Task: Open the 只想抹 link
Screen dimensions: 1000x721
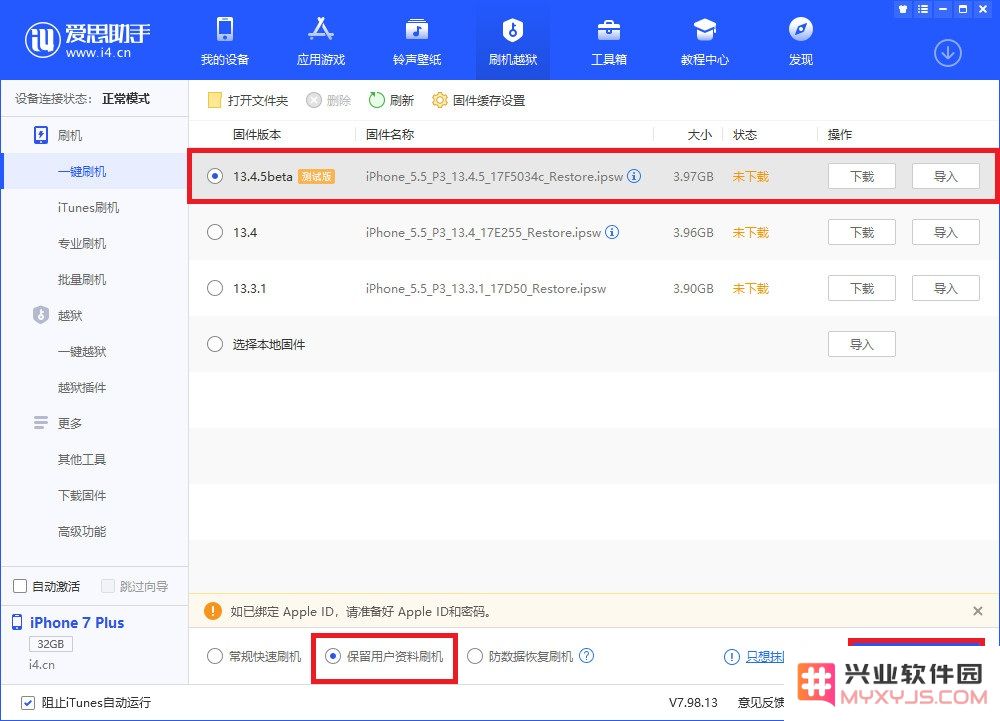Action: point(765,657)
